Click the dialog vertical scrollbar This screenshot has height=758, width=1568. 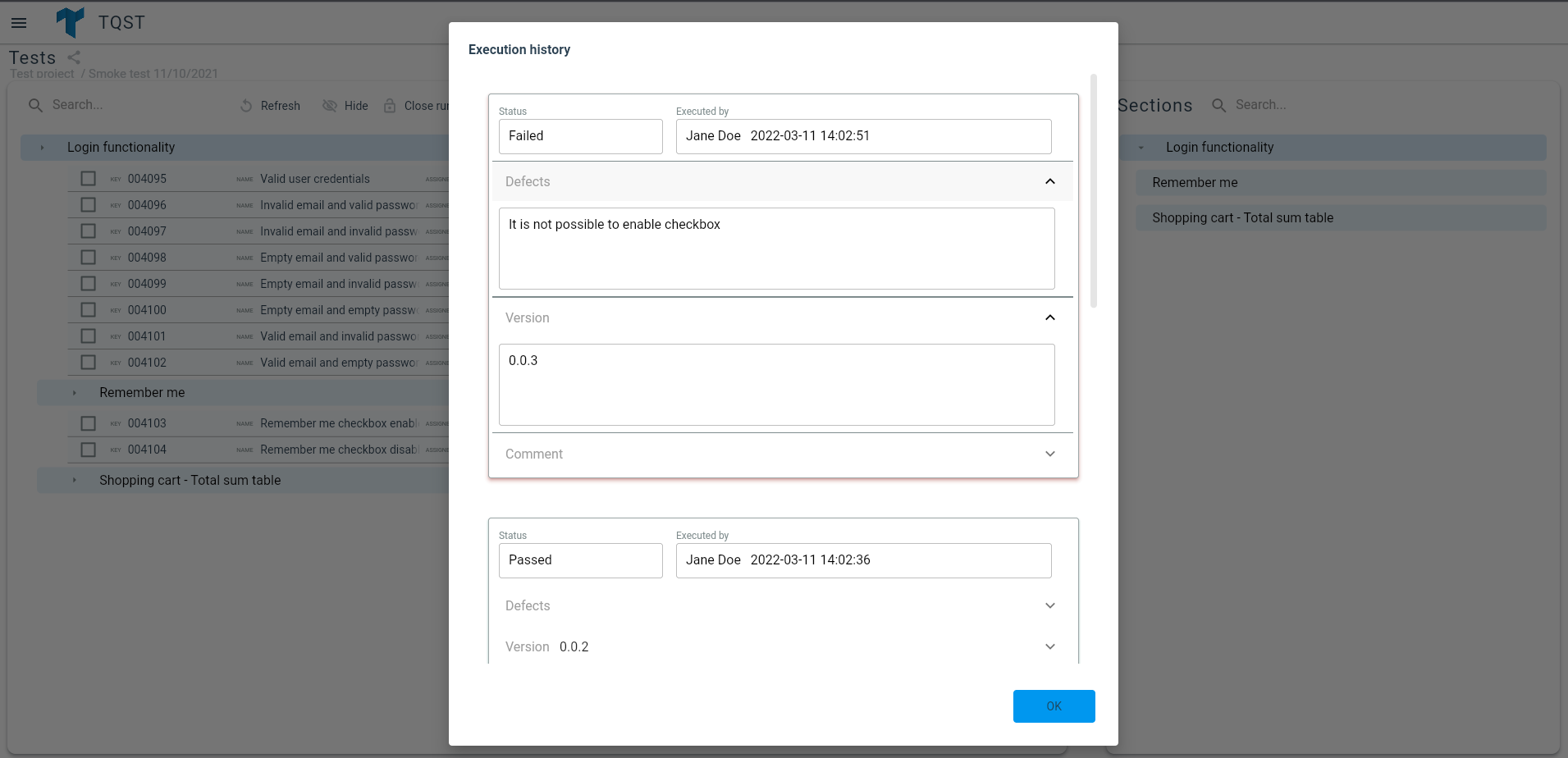pos(1094,191)
